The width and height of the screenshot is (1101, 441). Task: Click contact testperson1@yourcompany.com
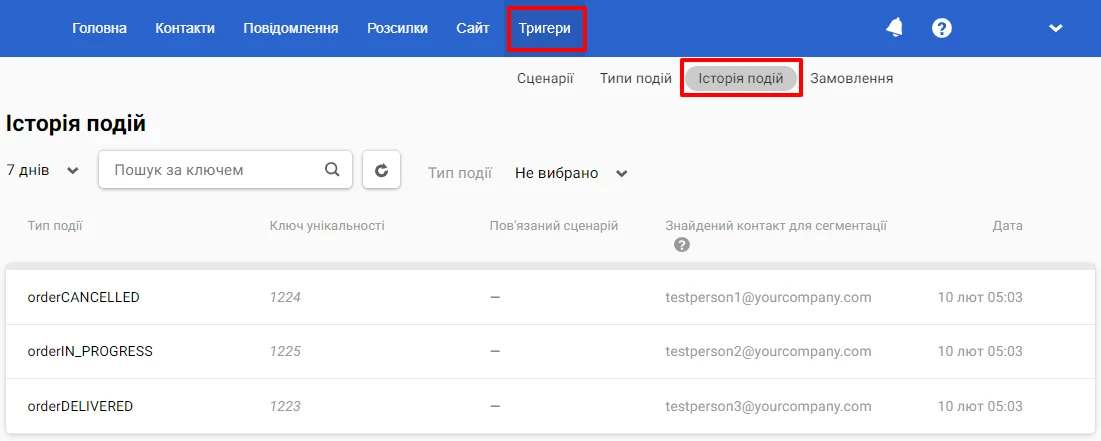pyautogui.click(x=768, y=297)
